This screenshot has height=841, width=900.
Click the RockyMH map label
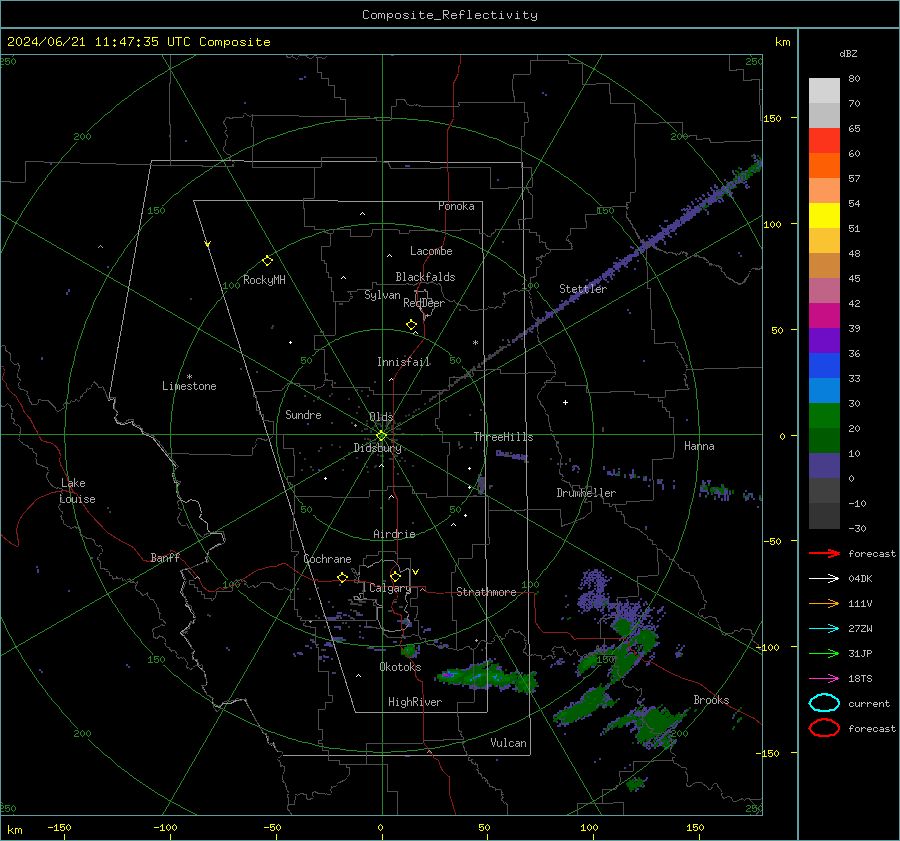pyautogui.click(x=264, y=280)
